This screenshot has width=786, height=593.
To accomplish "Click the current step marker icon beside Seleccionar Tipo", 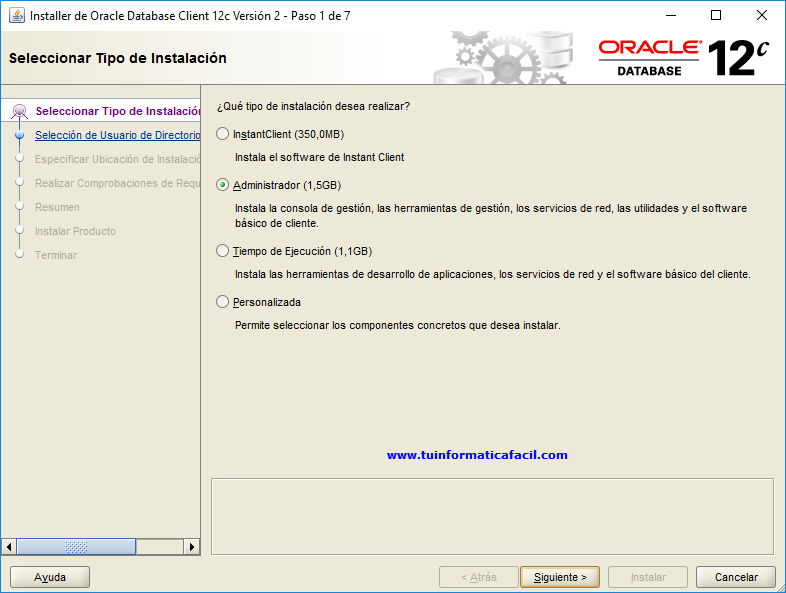I will (x=20, y=111).
